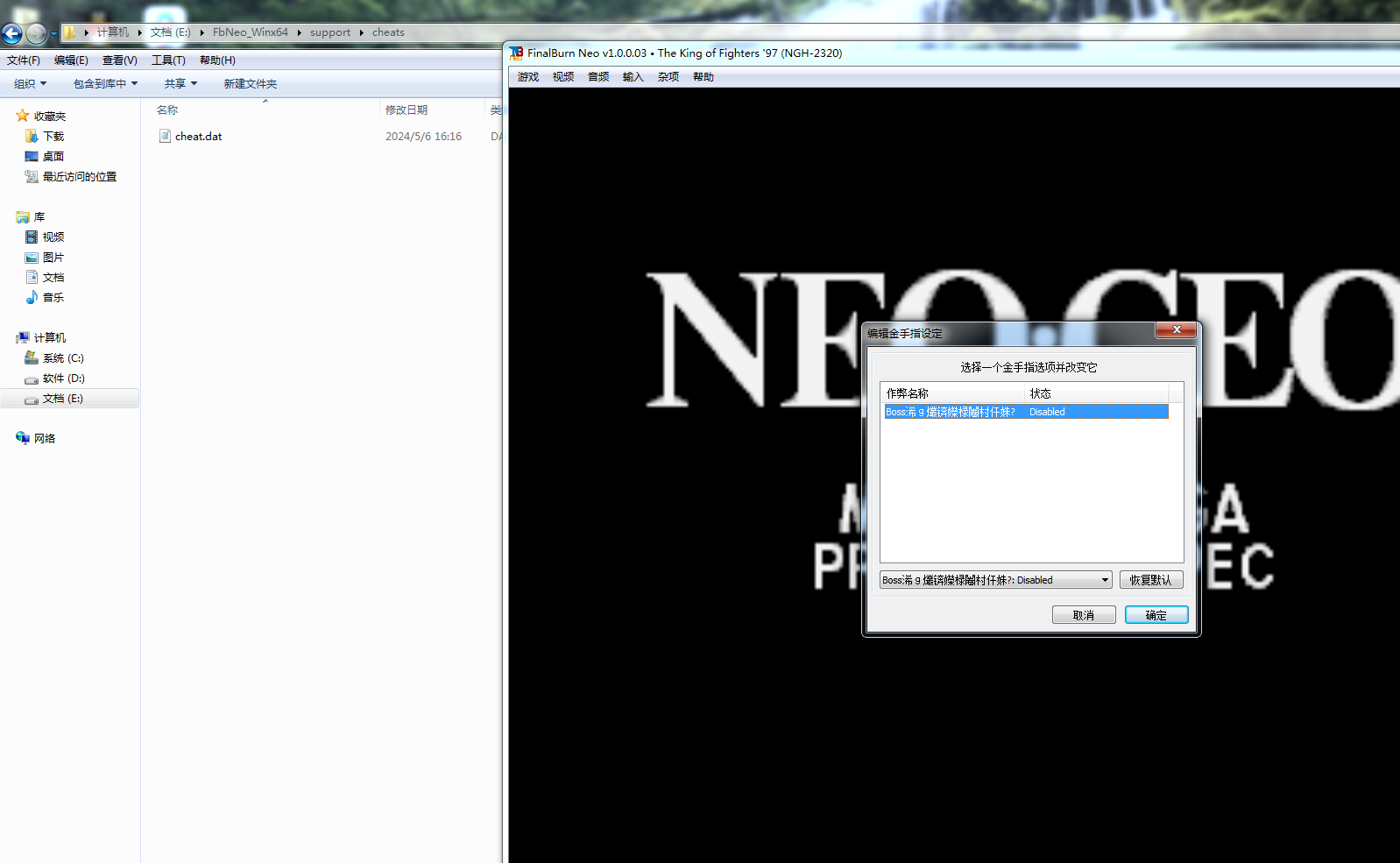Click the 软件 (D:) drive icon
Screen dimensions: 1400x863
tap(32, 378)
